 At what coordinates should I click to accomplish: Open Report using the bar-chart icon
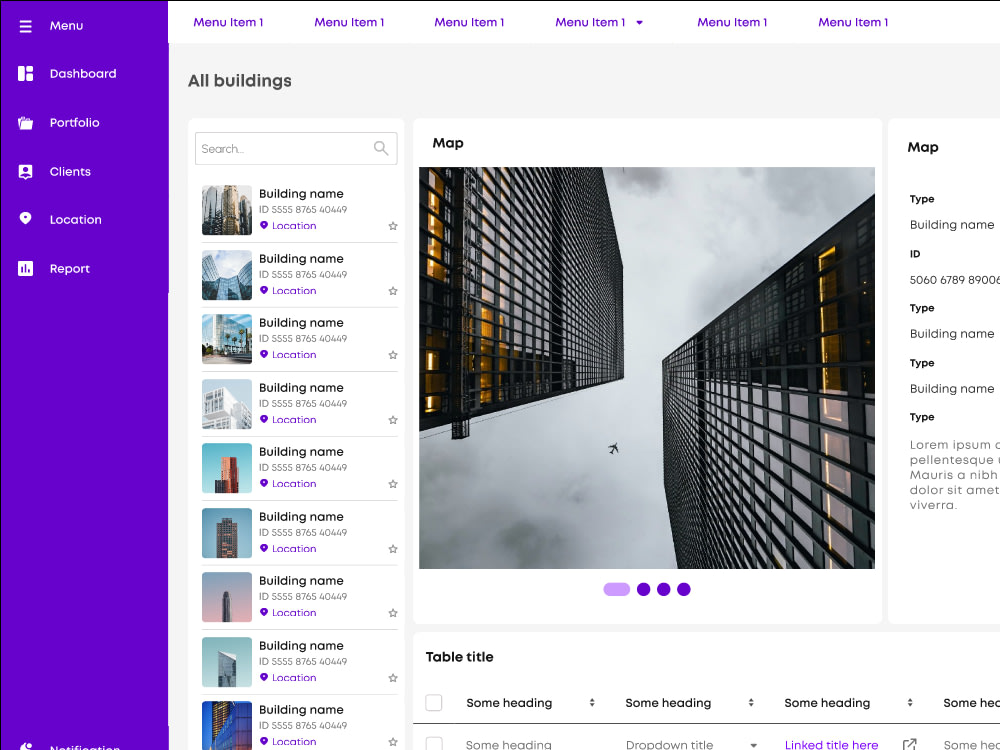(x=24, y=268)
